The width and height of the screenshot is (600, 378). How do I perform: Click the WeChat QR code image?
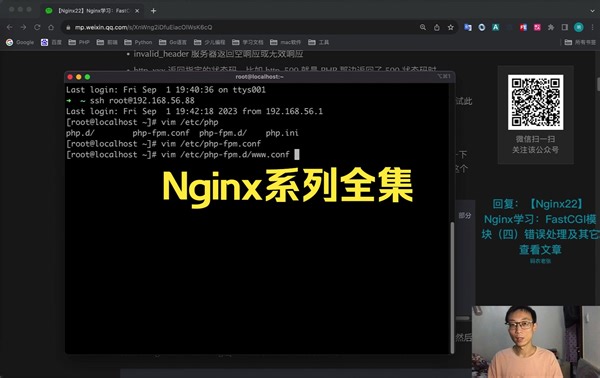tap(535, 102)
